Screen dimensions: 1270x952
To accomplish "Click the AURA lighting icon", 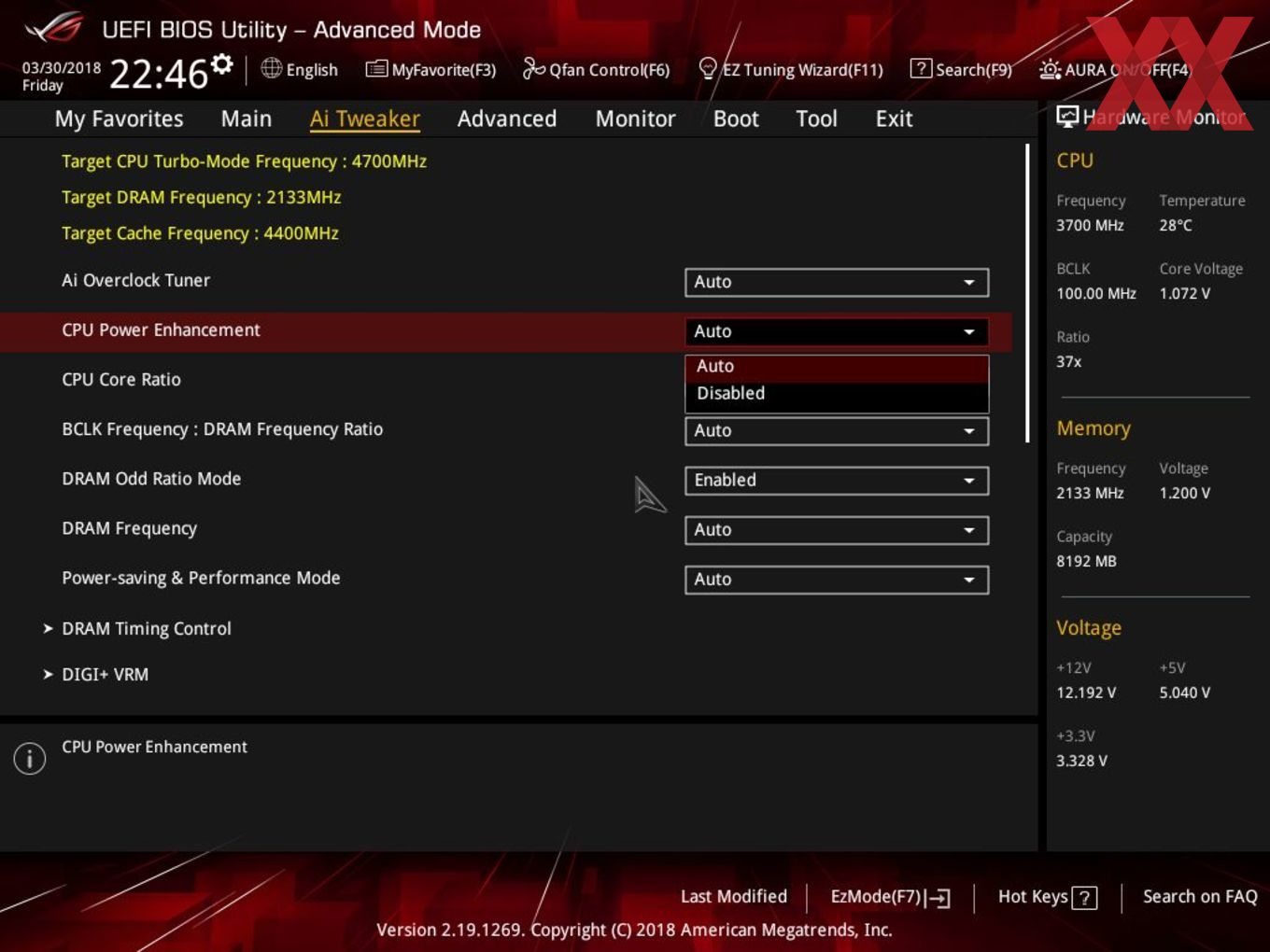I will coord(1050,69).
